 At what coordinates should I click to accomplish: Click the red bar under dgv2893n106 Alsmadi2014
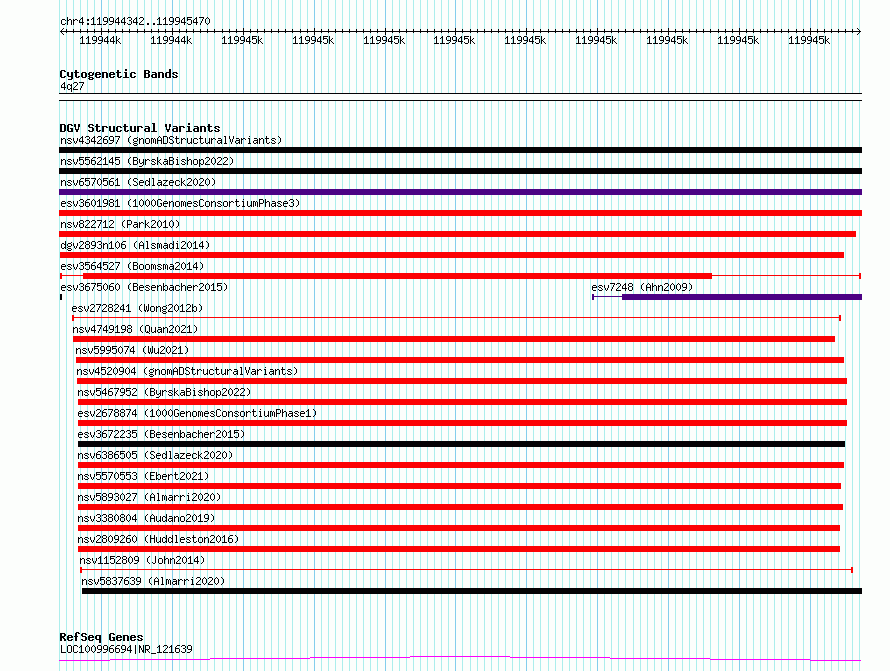451,255
